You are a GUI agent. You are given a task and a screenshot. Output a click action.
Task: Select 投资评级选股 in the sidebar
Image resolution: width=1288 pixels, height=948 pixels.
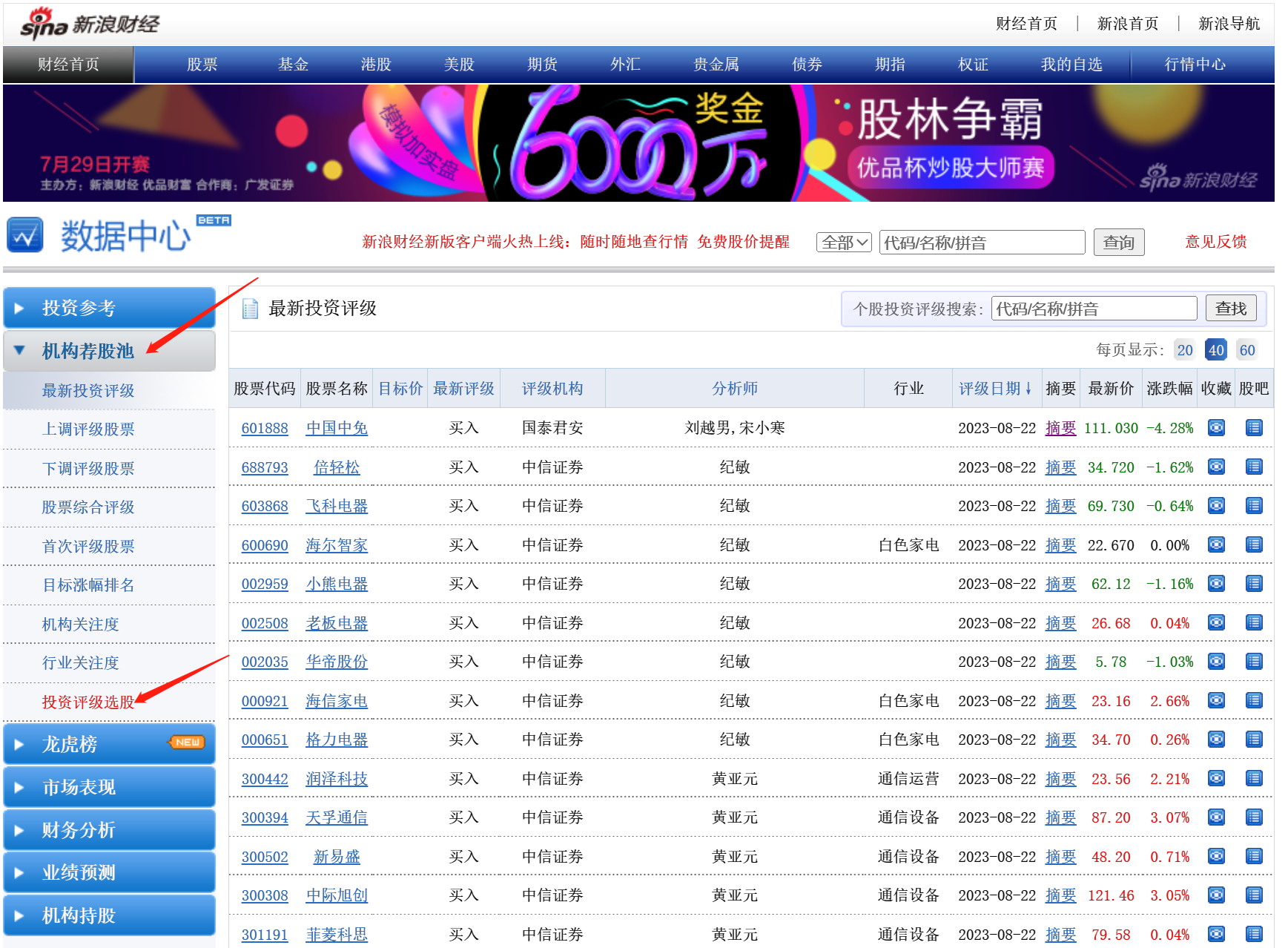click(x=88, y=702)
